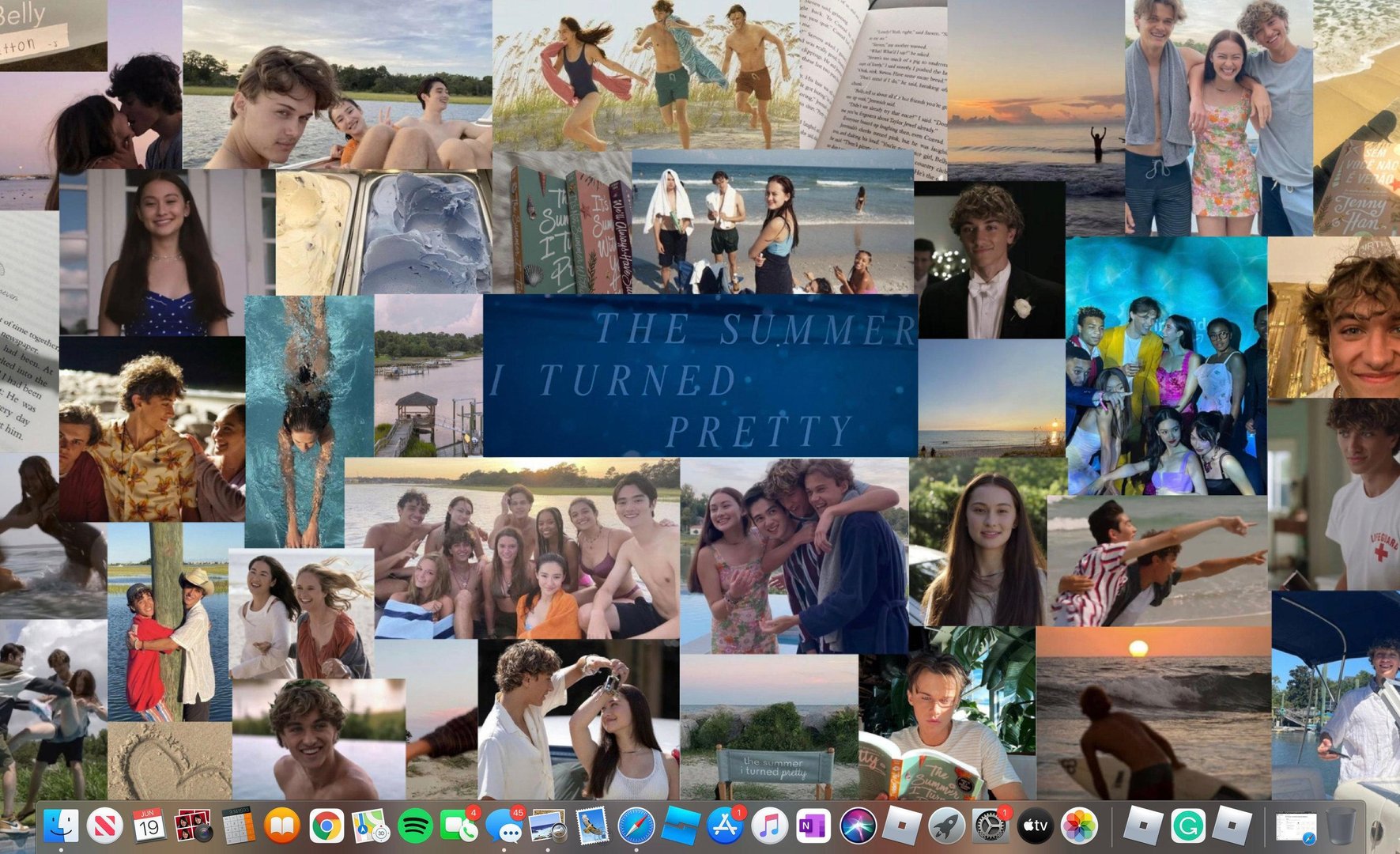Open the Calculator app
This screenshot has height=854, width=1400.
coord(237,827)
